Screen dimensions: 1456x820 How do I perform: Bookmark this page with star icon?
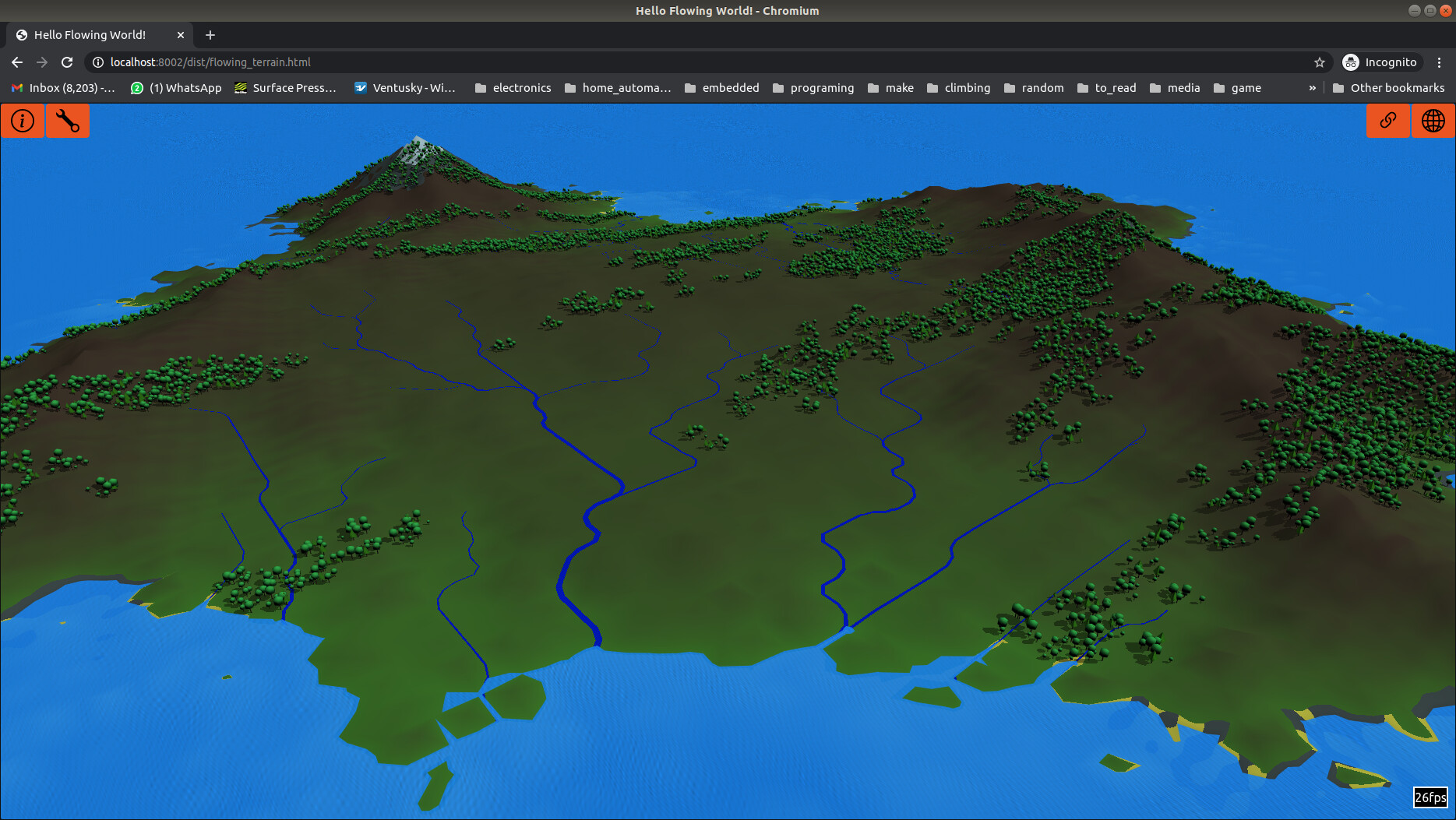(1319, 62)
